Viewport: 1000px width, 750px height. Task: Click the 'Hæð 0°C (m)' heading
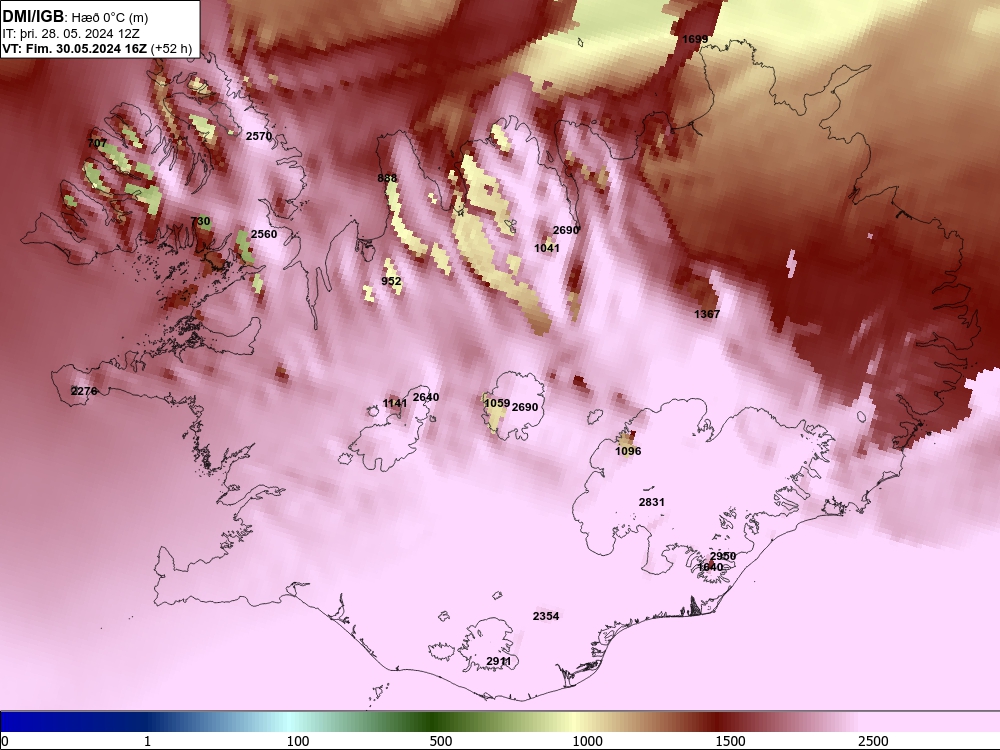(109, 17)
